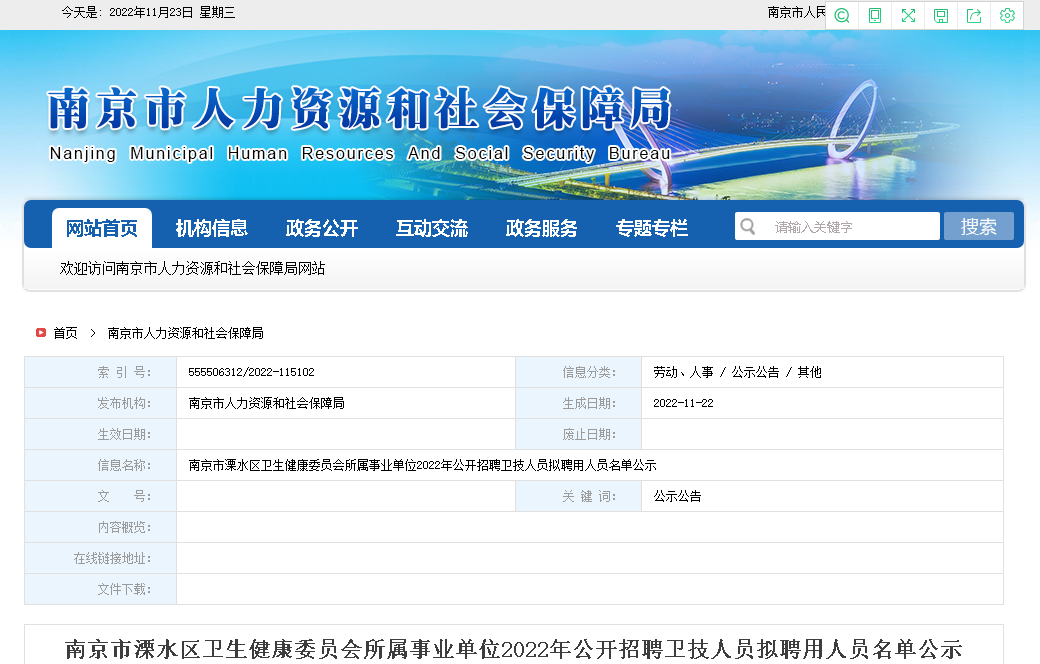Image resolution: width=1040 pixels, height=664 pixels.
Task: Click the 索引号 label
Action: pos(124,372)
